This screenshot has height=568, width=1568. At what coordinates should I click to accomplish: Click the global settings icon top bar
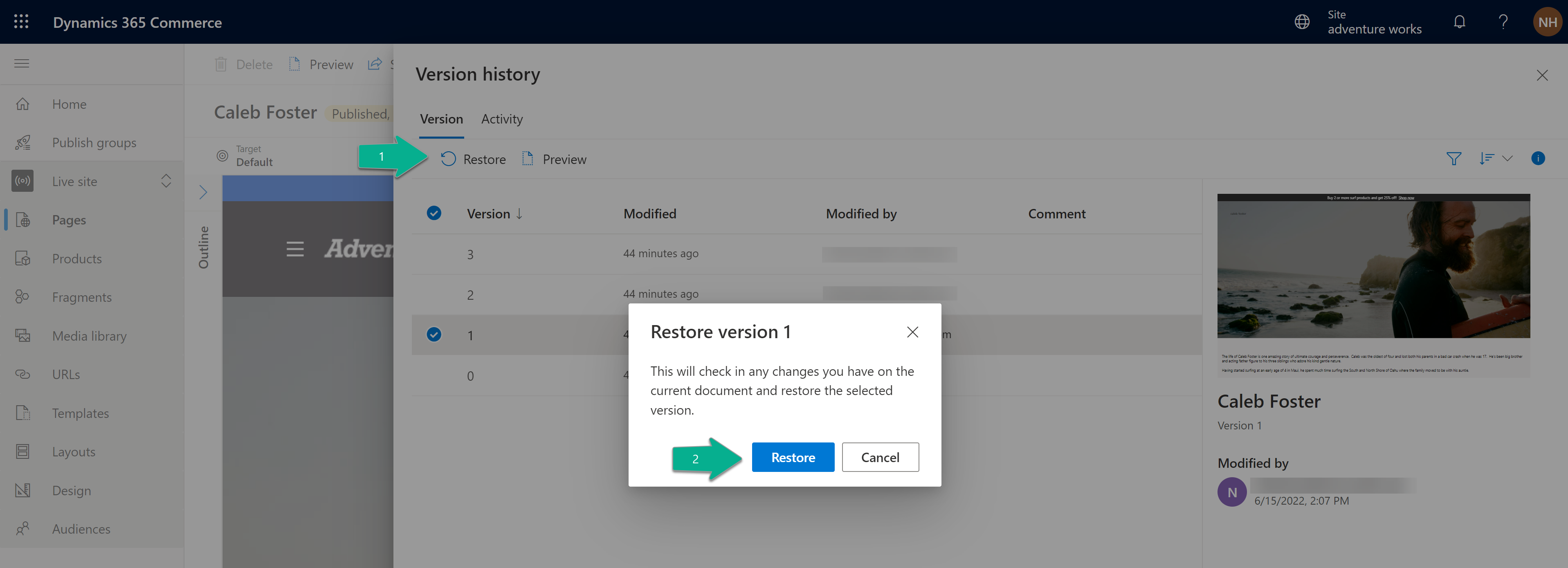click(x=1303, y=21)
